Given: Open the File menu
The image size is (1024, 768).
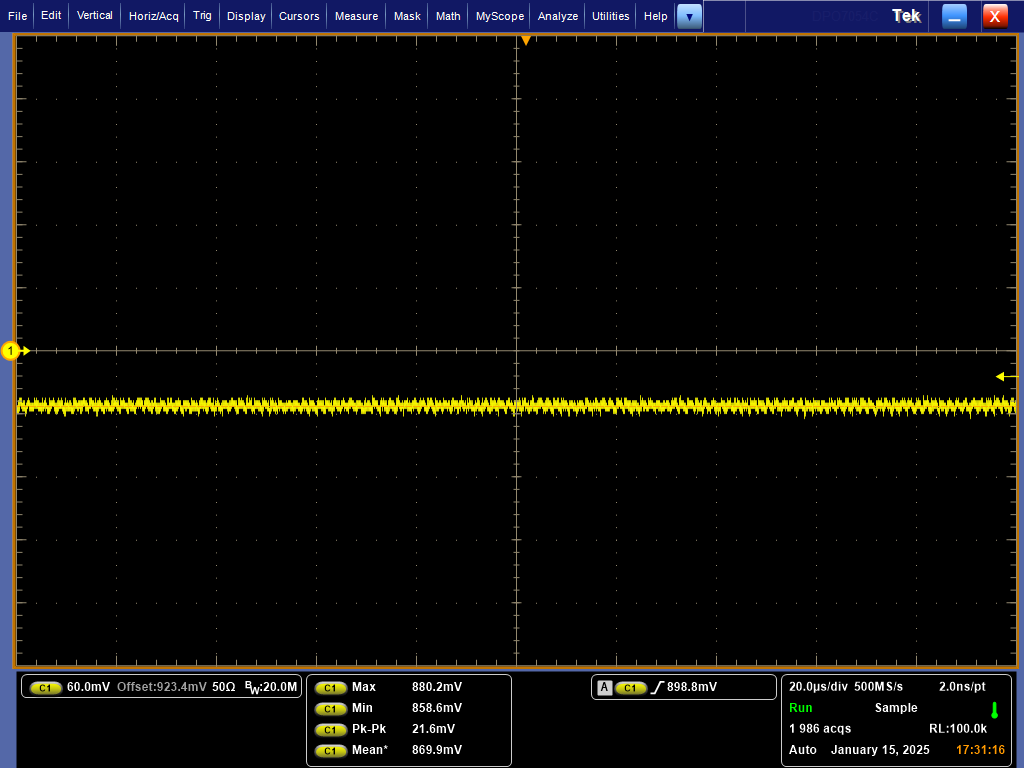Looking at the screenshot, I should tap(18, 16).
